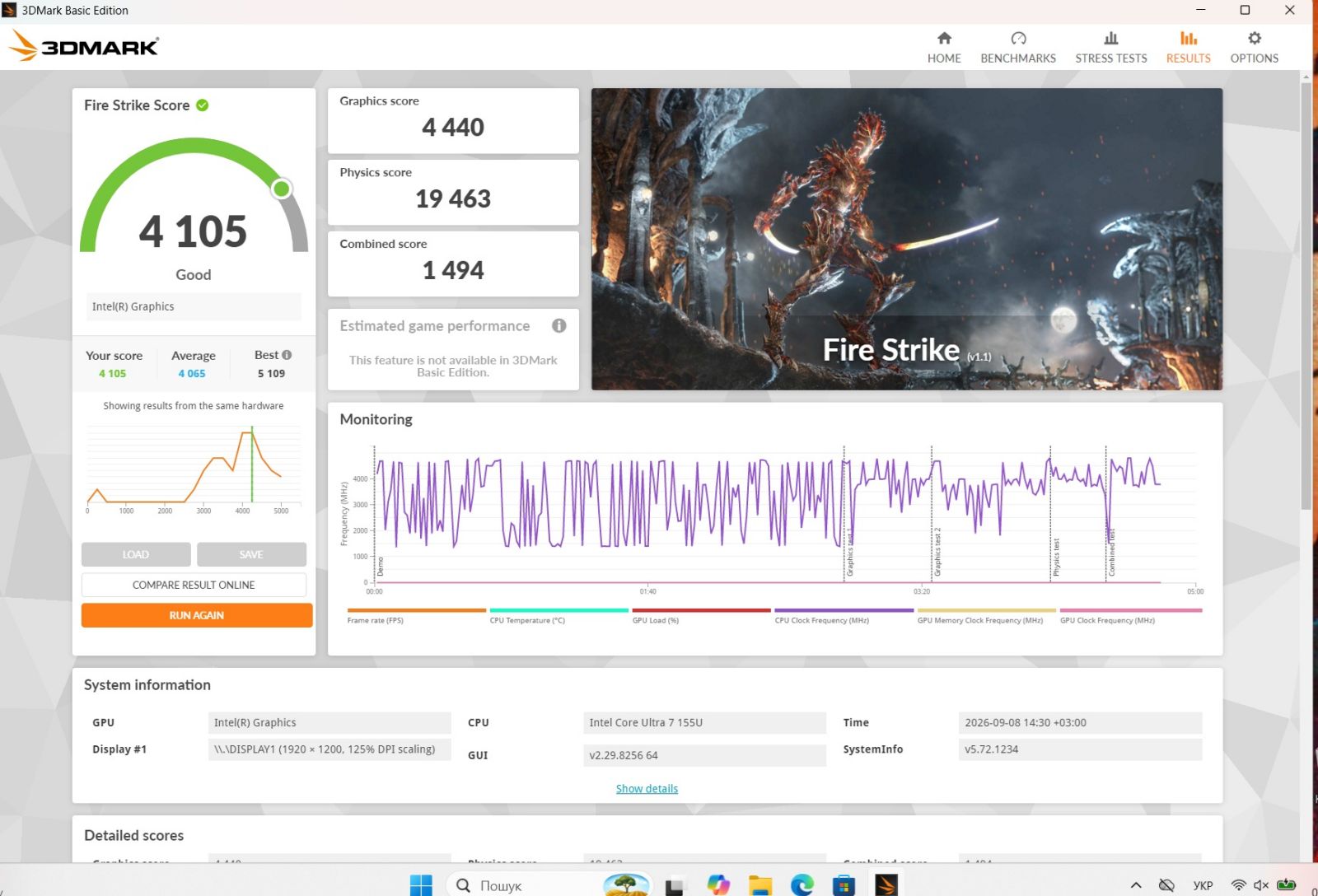Click the УКР language indicator
Viewport: 1318px width, 896px height.
pos(1203,885)
